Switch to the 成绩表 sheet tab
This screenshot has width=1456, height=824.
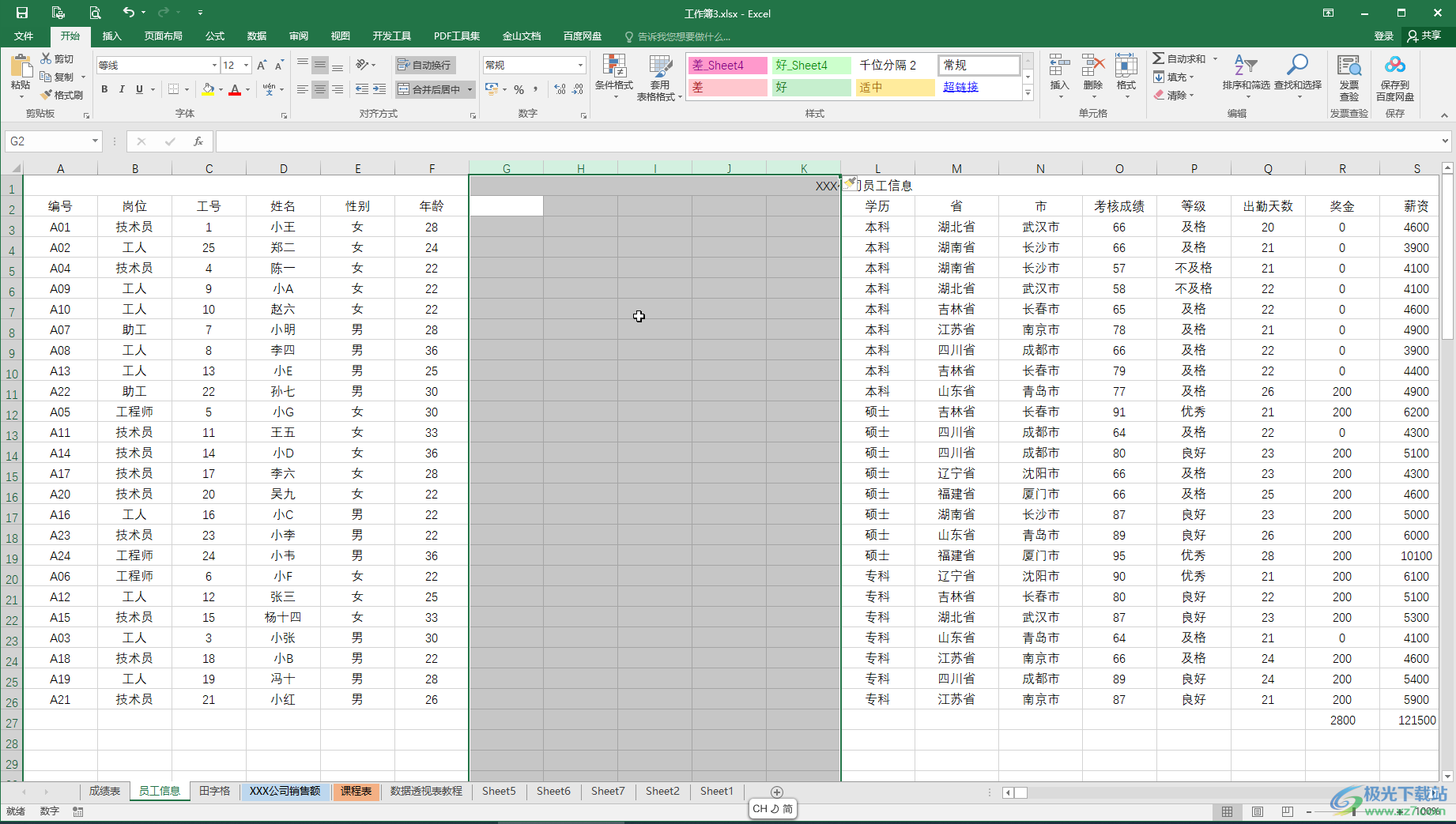click(x=104, y=791)
